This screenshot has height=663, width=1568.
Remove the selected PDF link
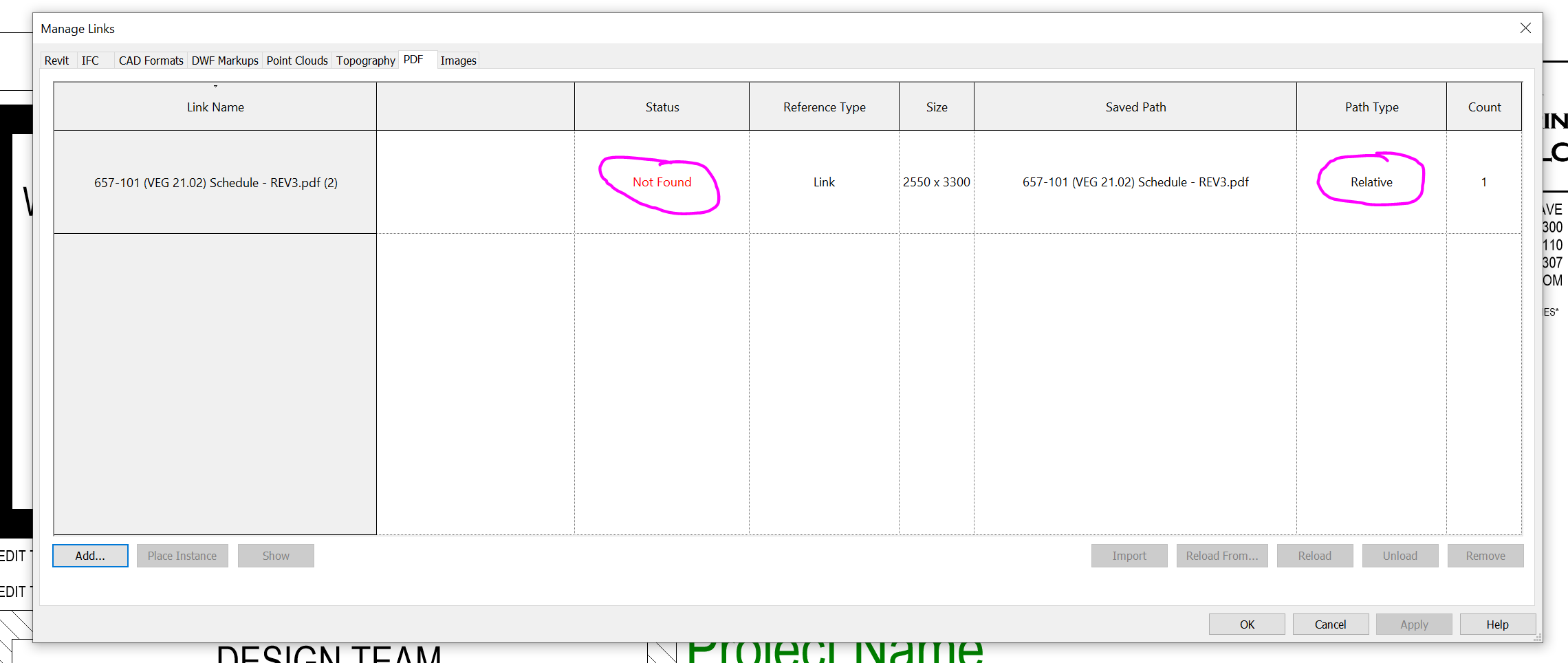click(1485, 555)
